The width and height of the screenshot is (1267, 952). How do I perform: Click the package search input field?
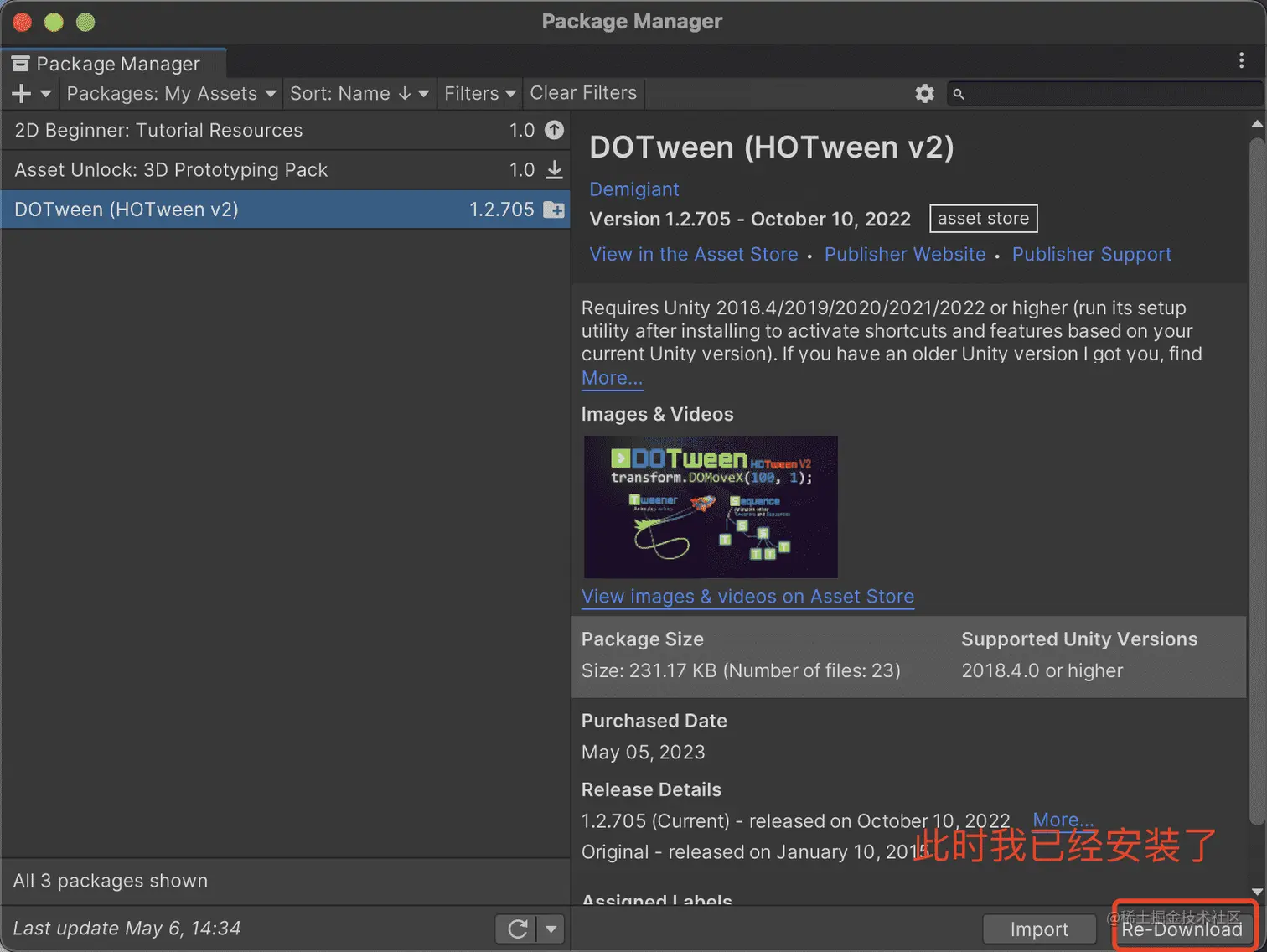point(1089,93)
